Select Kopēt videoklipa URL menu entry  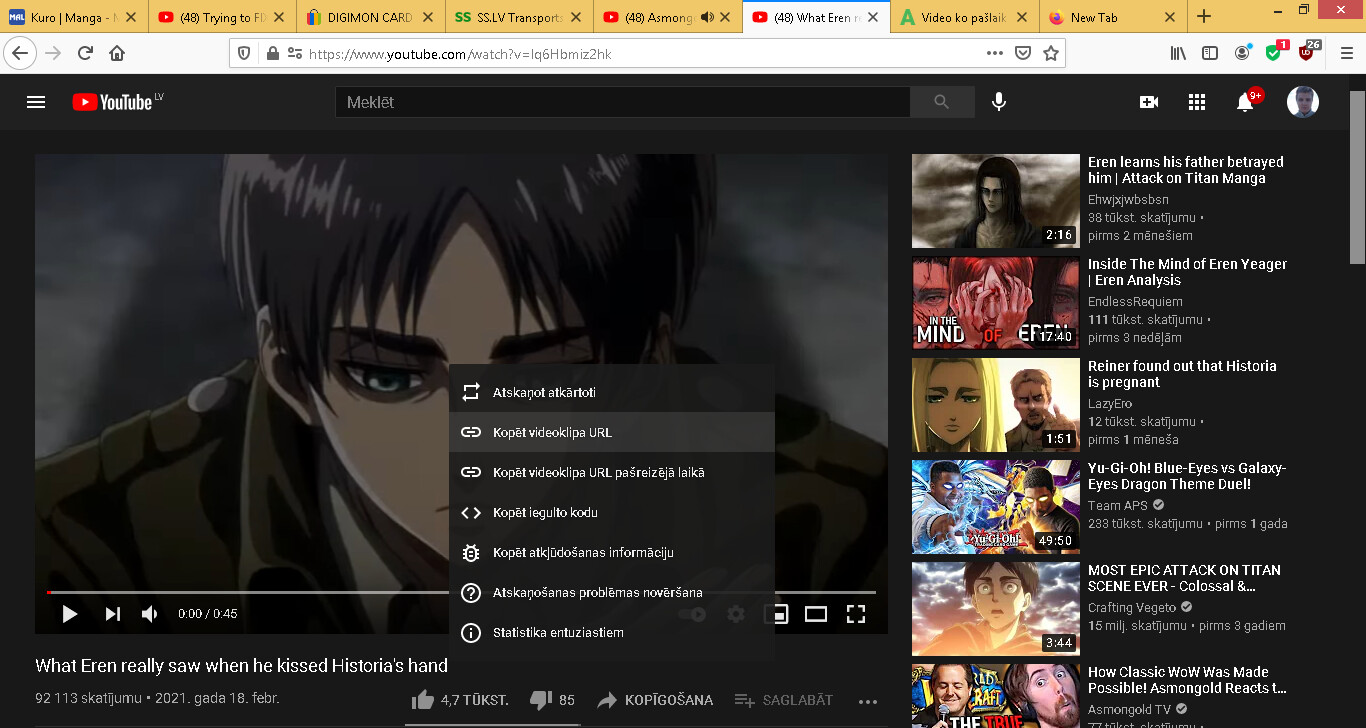552,433
